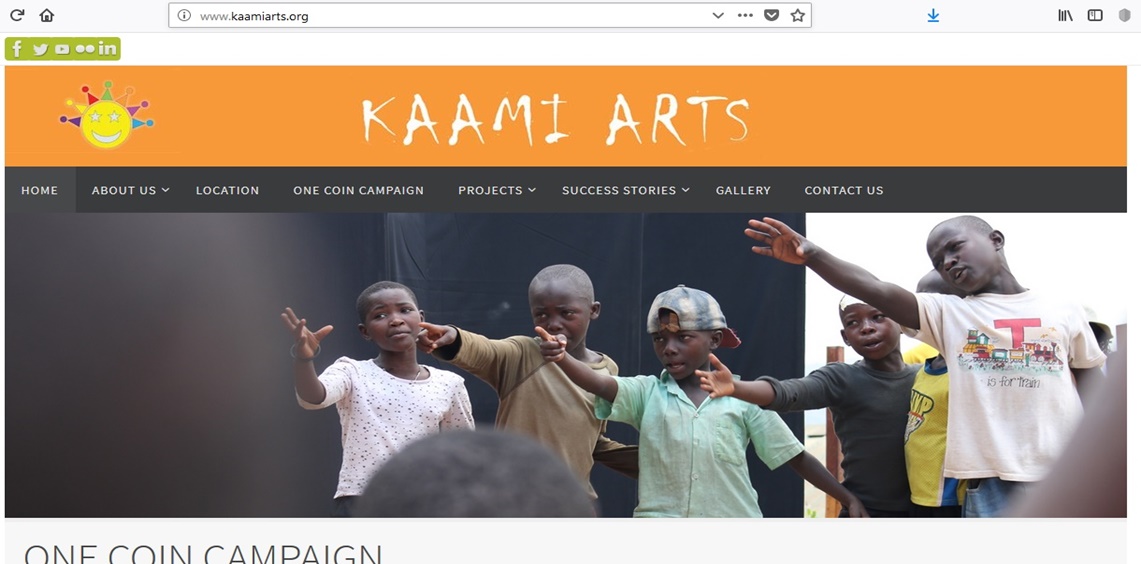
Task: Expand the ABOUT US submenu
Action: point(130,190)
